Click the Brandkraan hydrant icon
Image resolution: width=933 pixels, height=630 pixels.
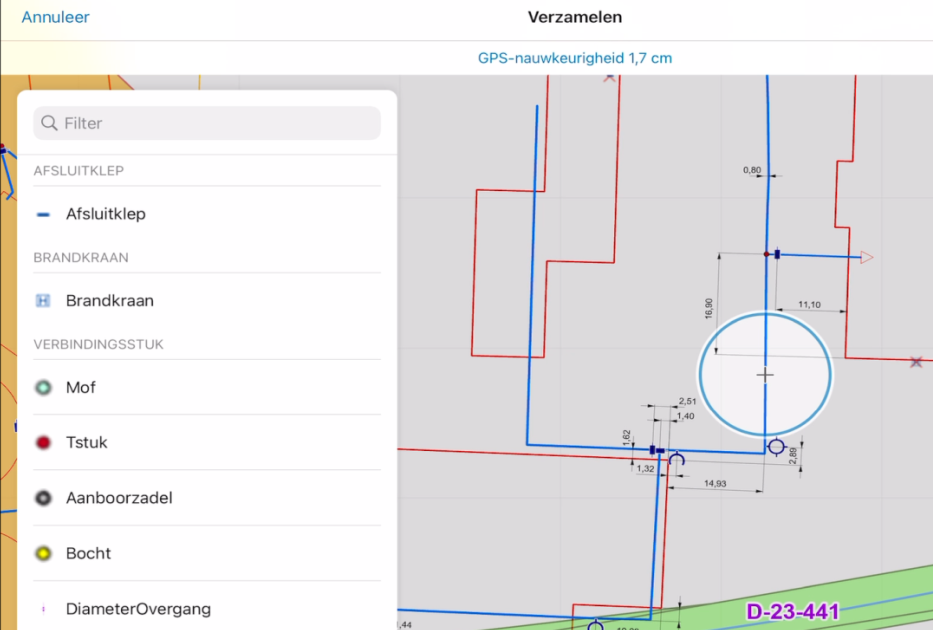pyautogui.click(x=43, y=300)
